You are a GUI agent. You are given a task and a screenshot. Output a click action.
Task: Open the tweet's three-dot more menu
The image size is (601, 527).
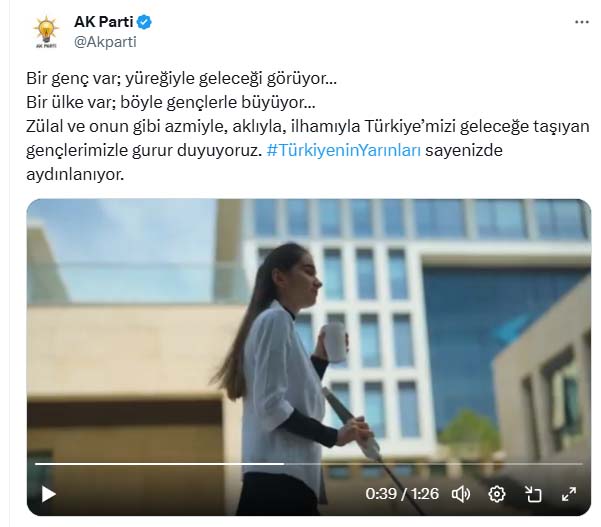pyautogui.click(x=582, y=22)
